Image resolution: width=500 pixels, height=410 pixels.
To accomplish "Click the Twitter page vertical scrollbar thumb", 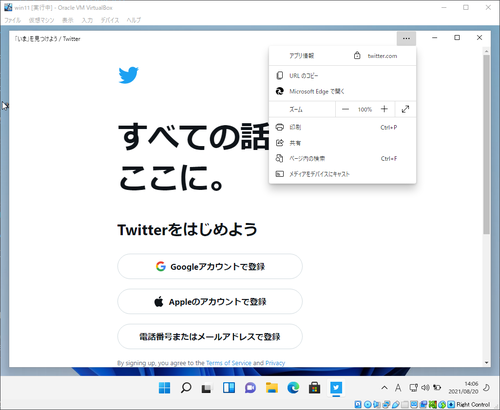I will 487,144.
